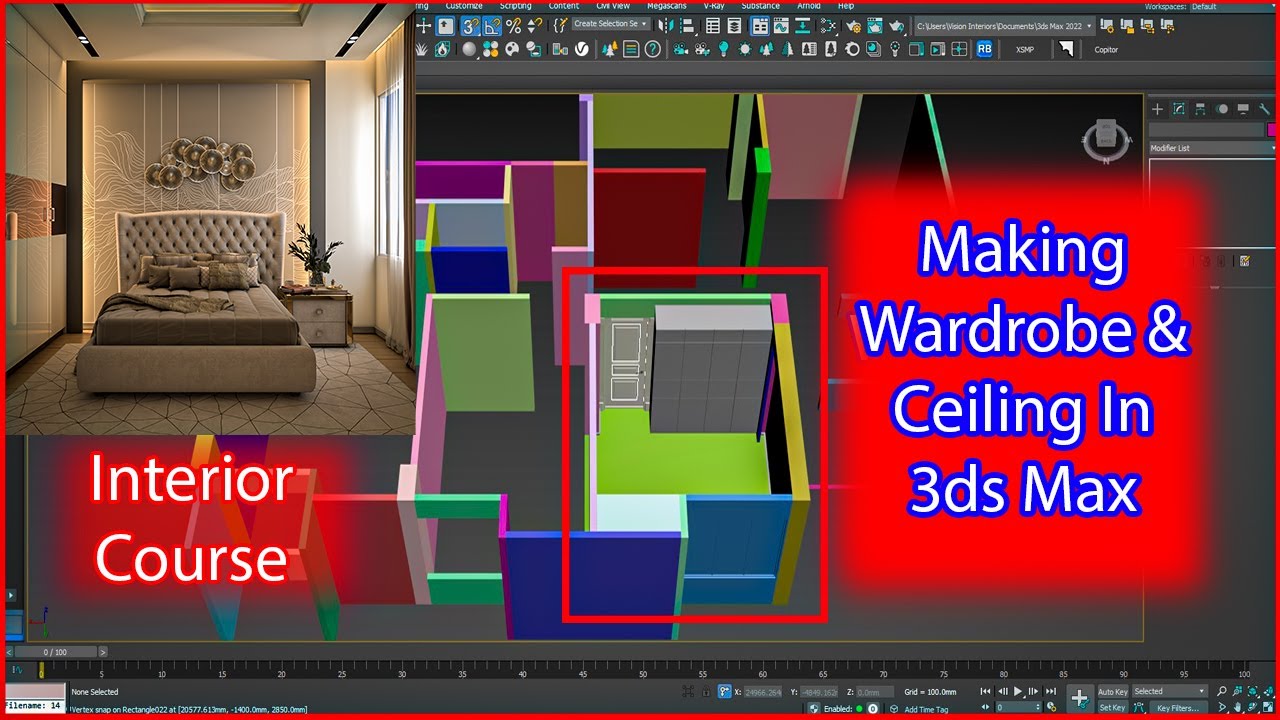The height and width of the screenshot is (720, 1280).
Task: Click the Mirror tool icon
Action: pos(669,25)
